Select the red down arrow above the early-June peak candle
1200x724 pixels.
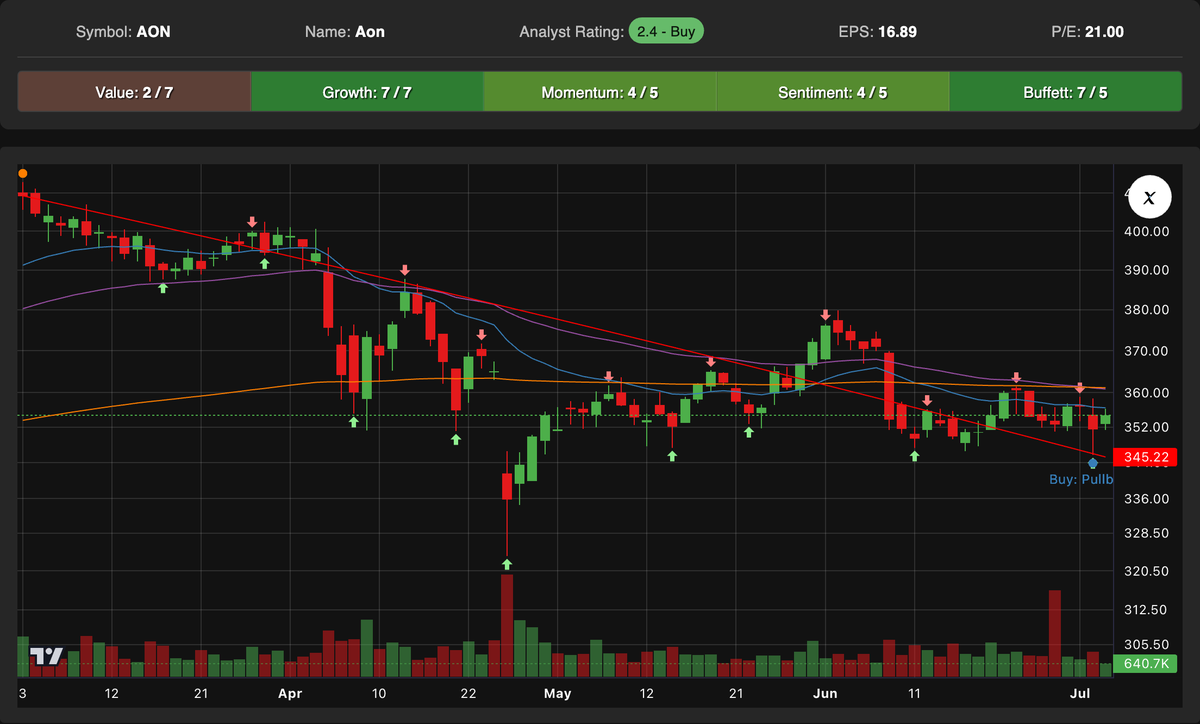826,314
